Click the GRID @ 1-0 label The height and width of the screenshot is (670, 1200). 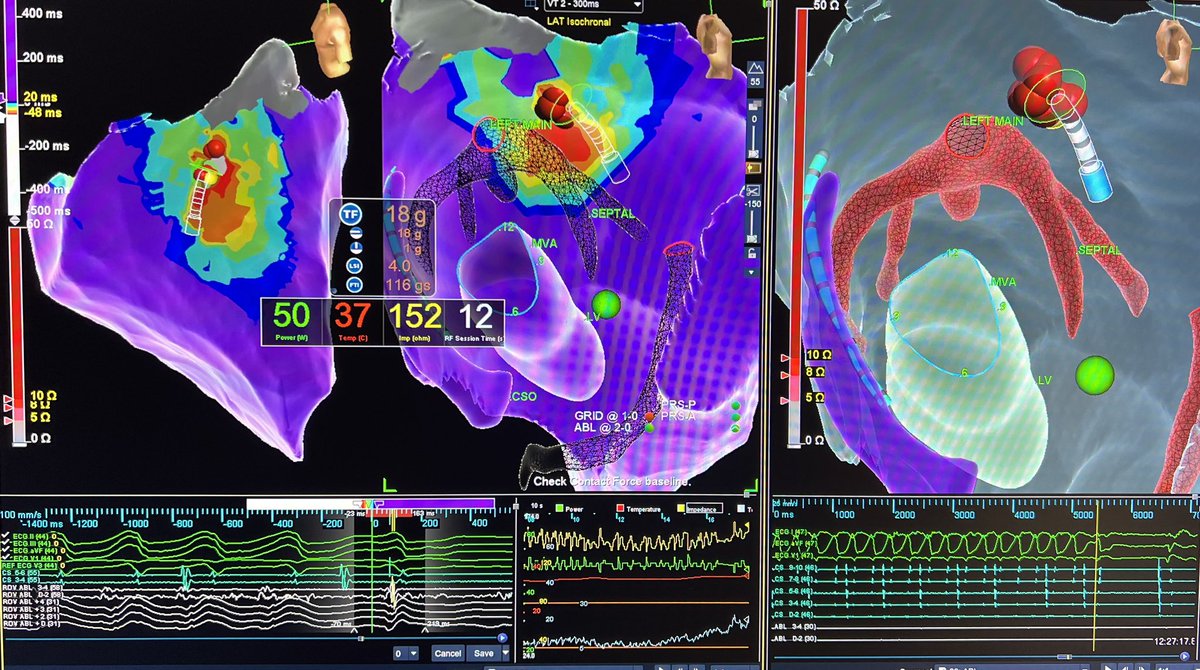pos(607,414)
